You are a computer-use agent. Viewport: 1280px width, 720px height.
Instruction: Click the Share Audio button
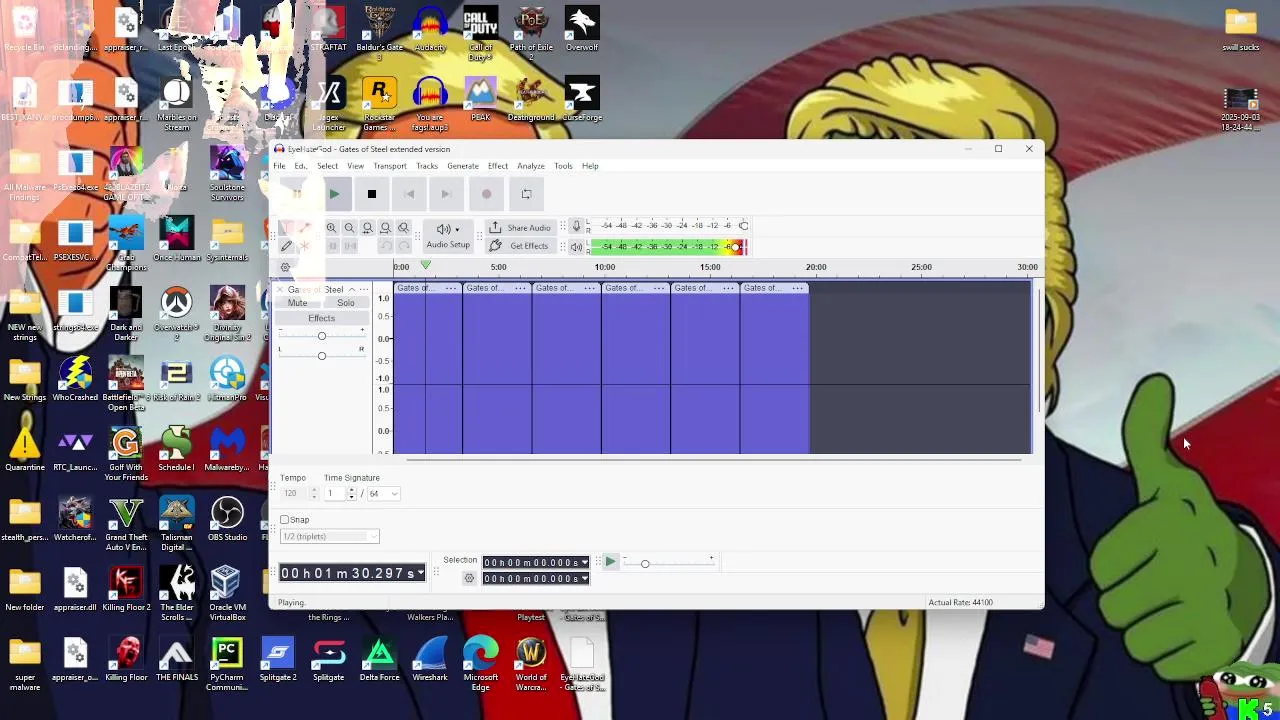pos(519,228)
